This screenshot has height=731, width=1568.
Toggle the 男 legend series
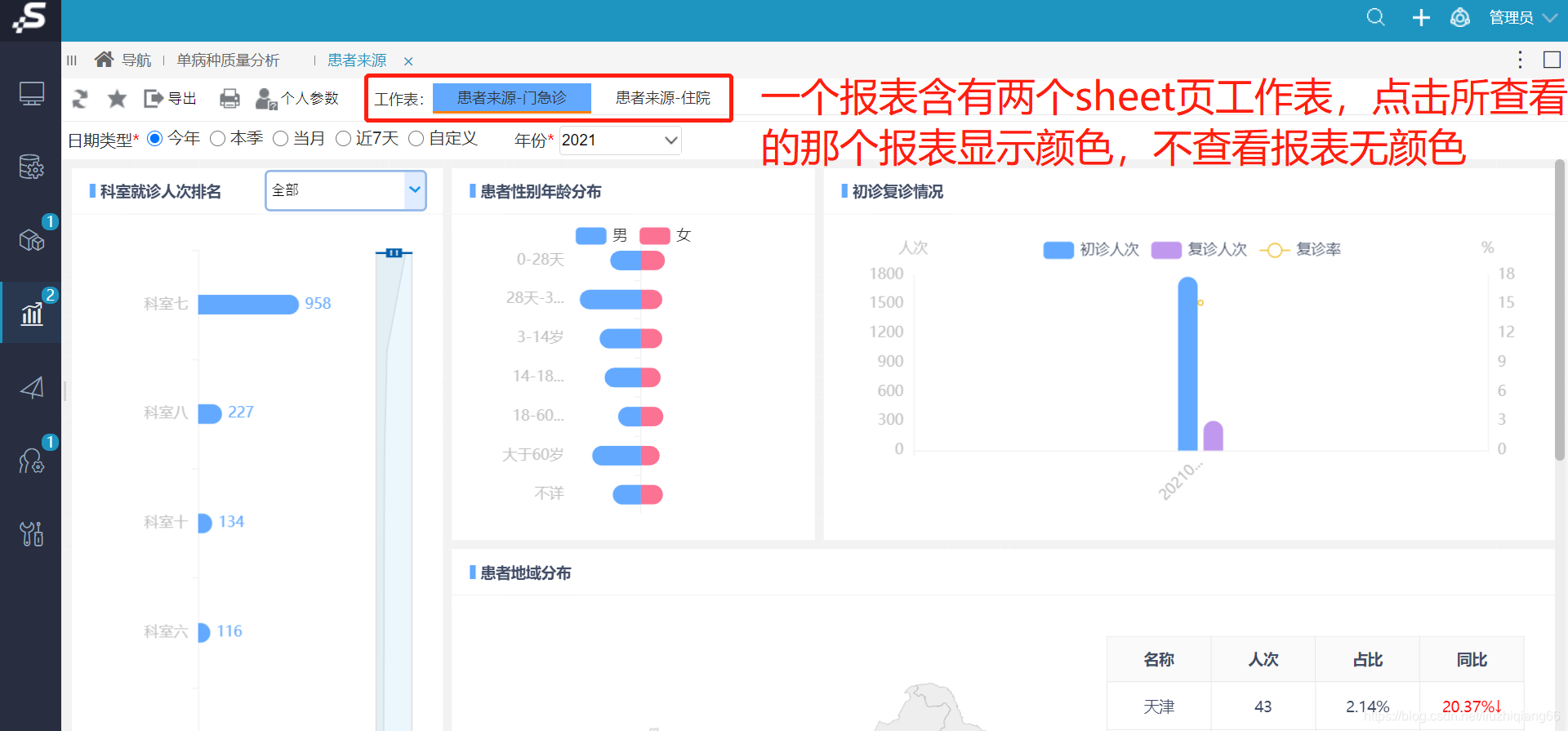[602, 236]
